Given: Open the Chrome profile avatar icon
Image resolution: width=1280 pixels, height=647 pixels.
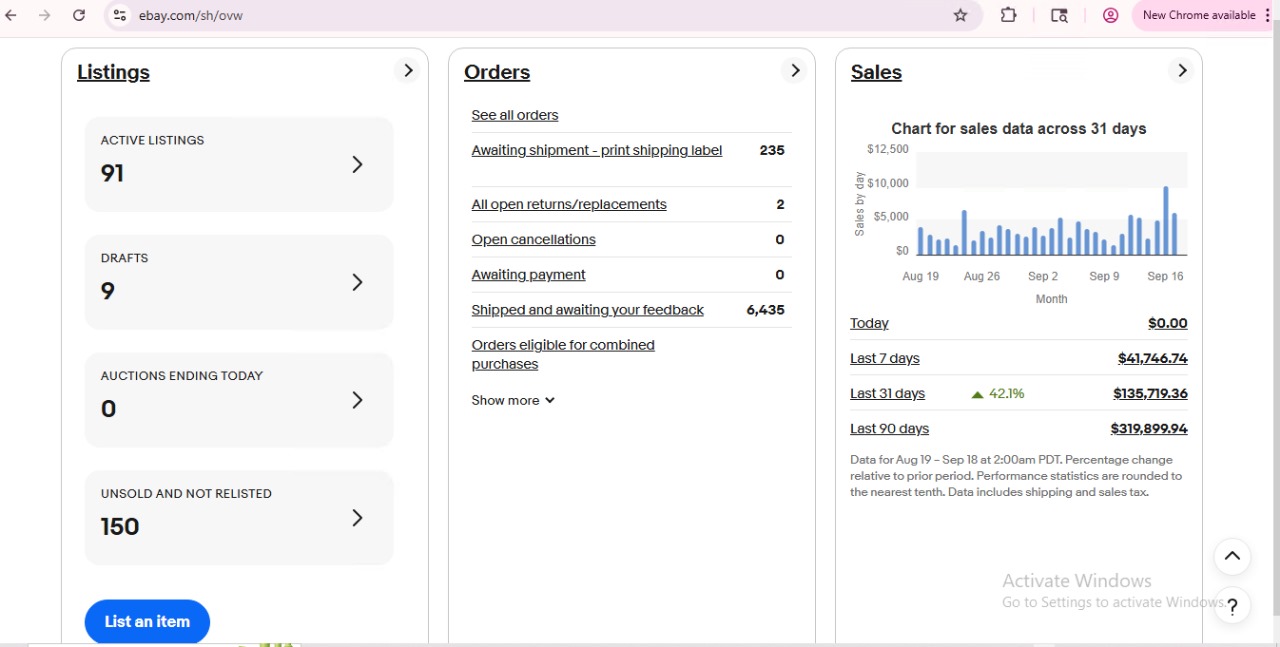Looking at the screenshot, I should point(1110,15).
